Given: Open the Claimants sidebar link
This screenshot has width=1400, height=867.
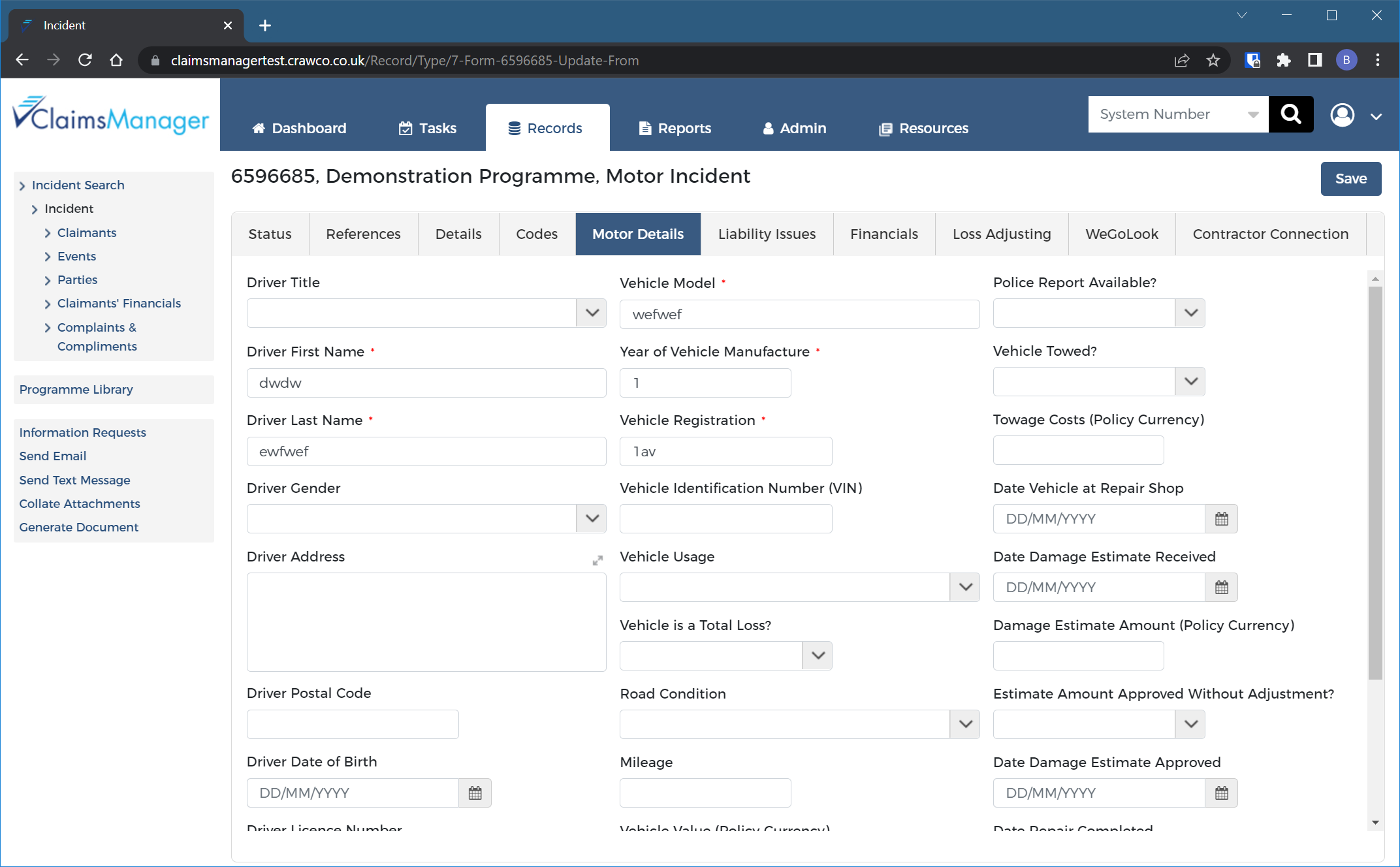Looking at the screenshot, I should pos(86,232).
